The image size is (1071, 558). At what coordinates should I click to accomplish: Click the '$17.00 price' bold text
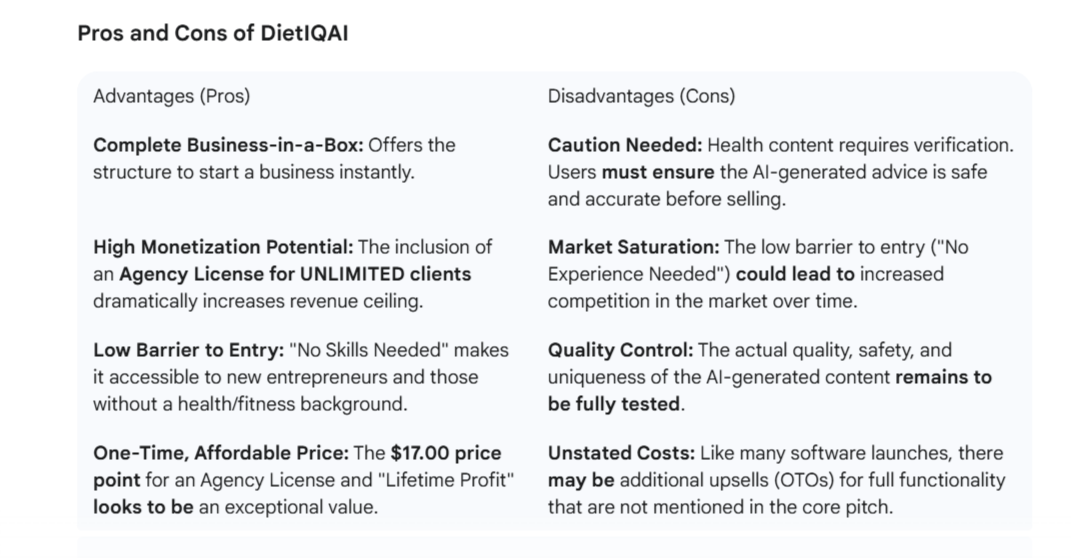tap(446, 453)
